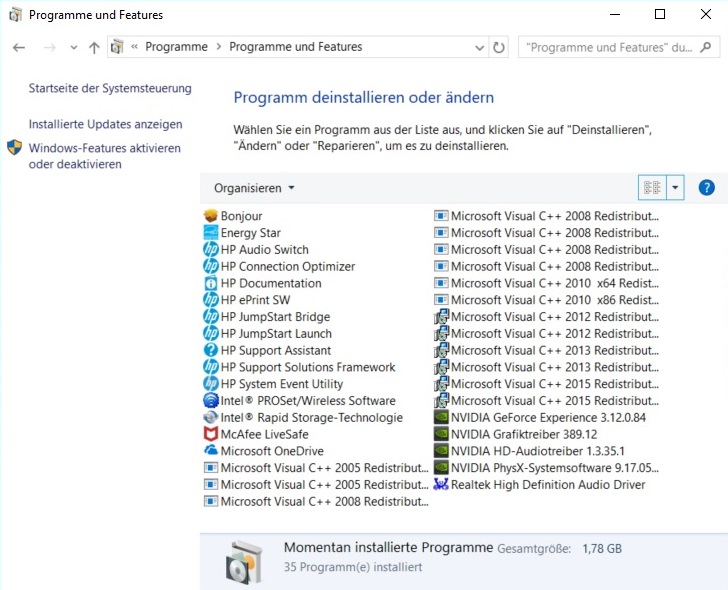728x590 pixels.
Task: Select Microsoft Visual C++ 2010 x86 entry
Action: pos(546,300)
